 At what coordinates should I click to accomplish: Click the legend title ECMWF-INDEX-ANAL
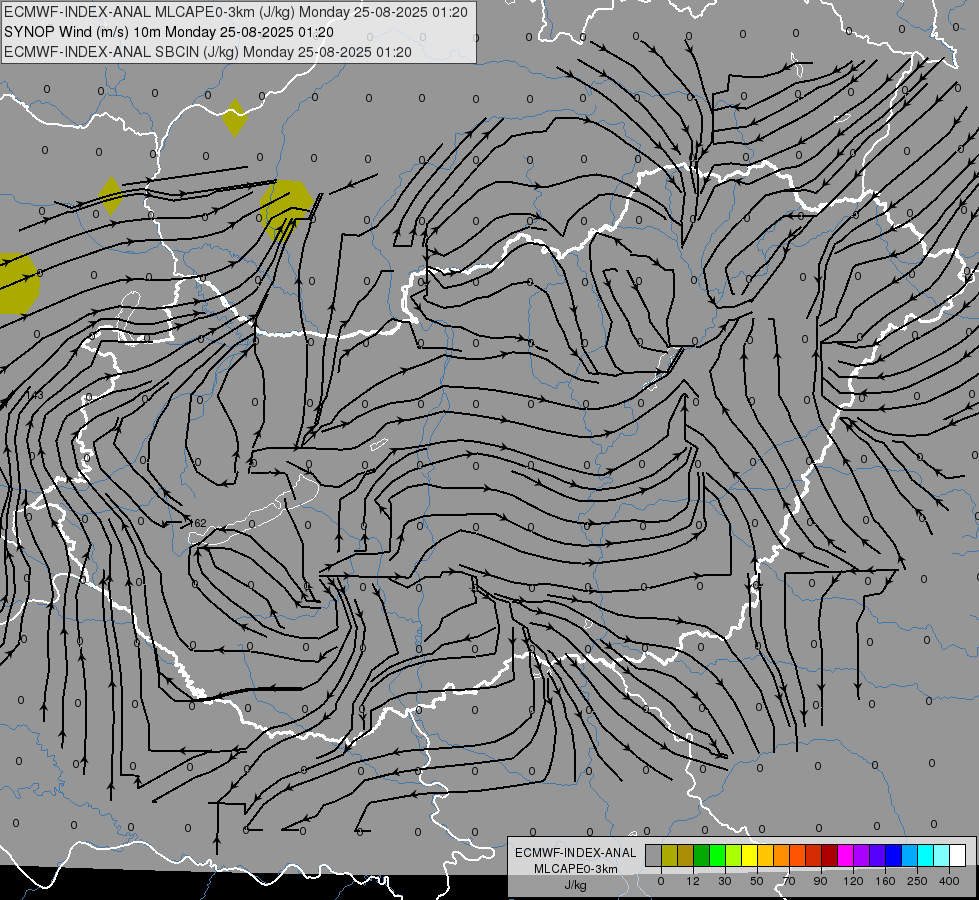(575, 853)
